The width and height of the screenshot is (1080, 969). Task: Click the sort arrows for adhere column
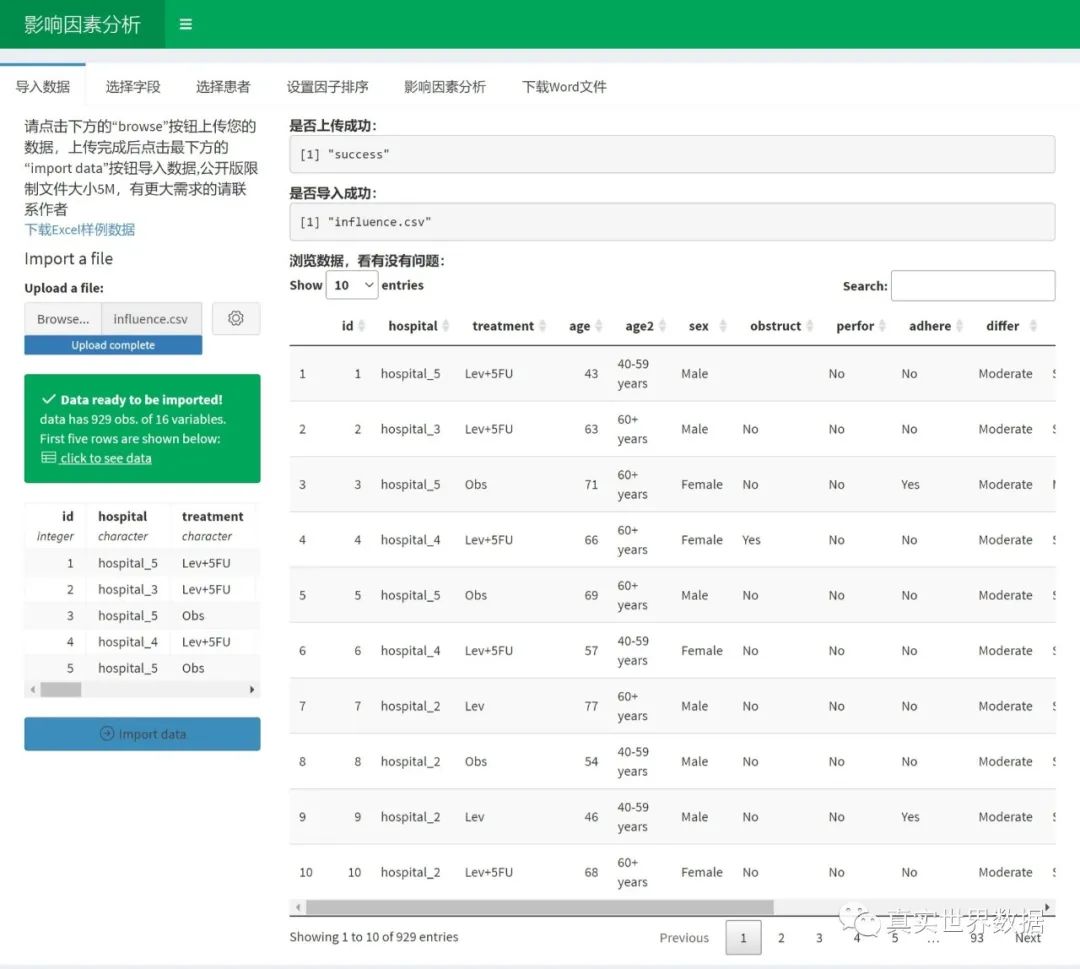pyautogui.click(x=959, y=326)
